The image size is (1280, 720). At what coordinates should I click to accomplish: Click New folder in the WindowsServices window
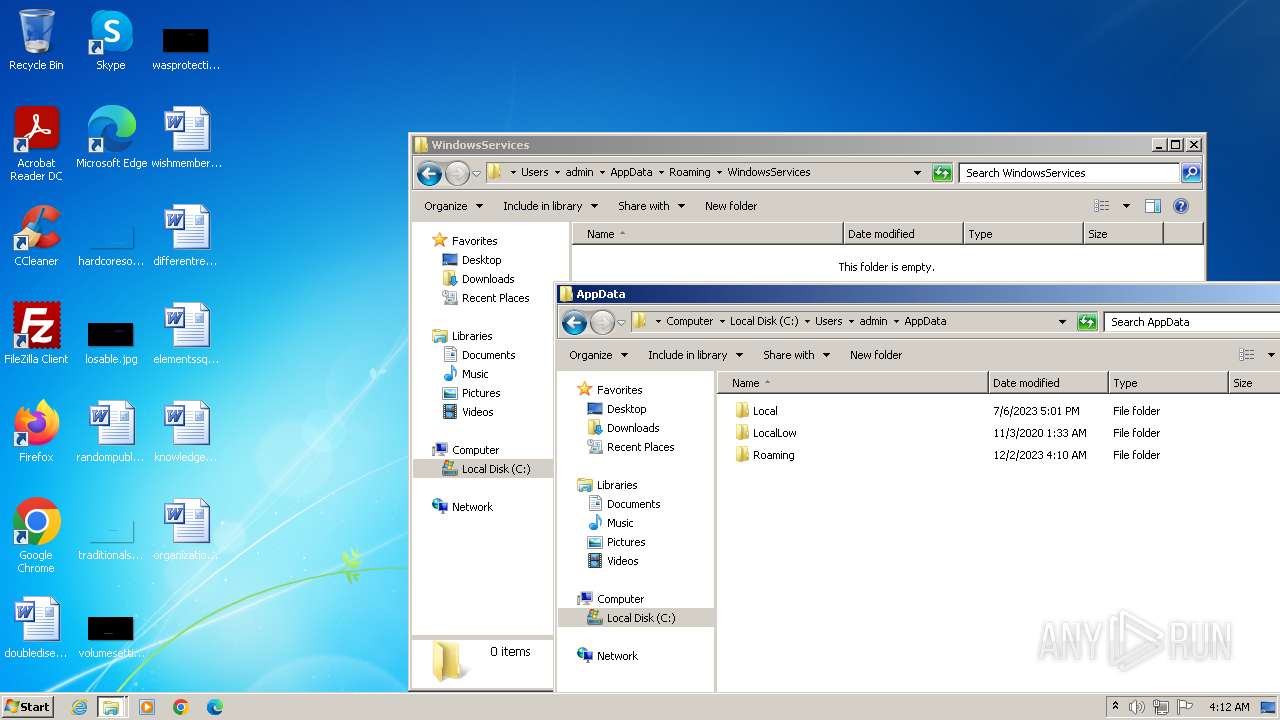[731, 206]
